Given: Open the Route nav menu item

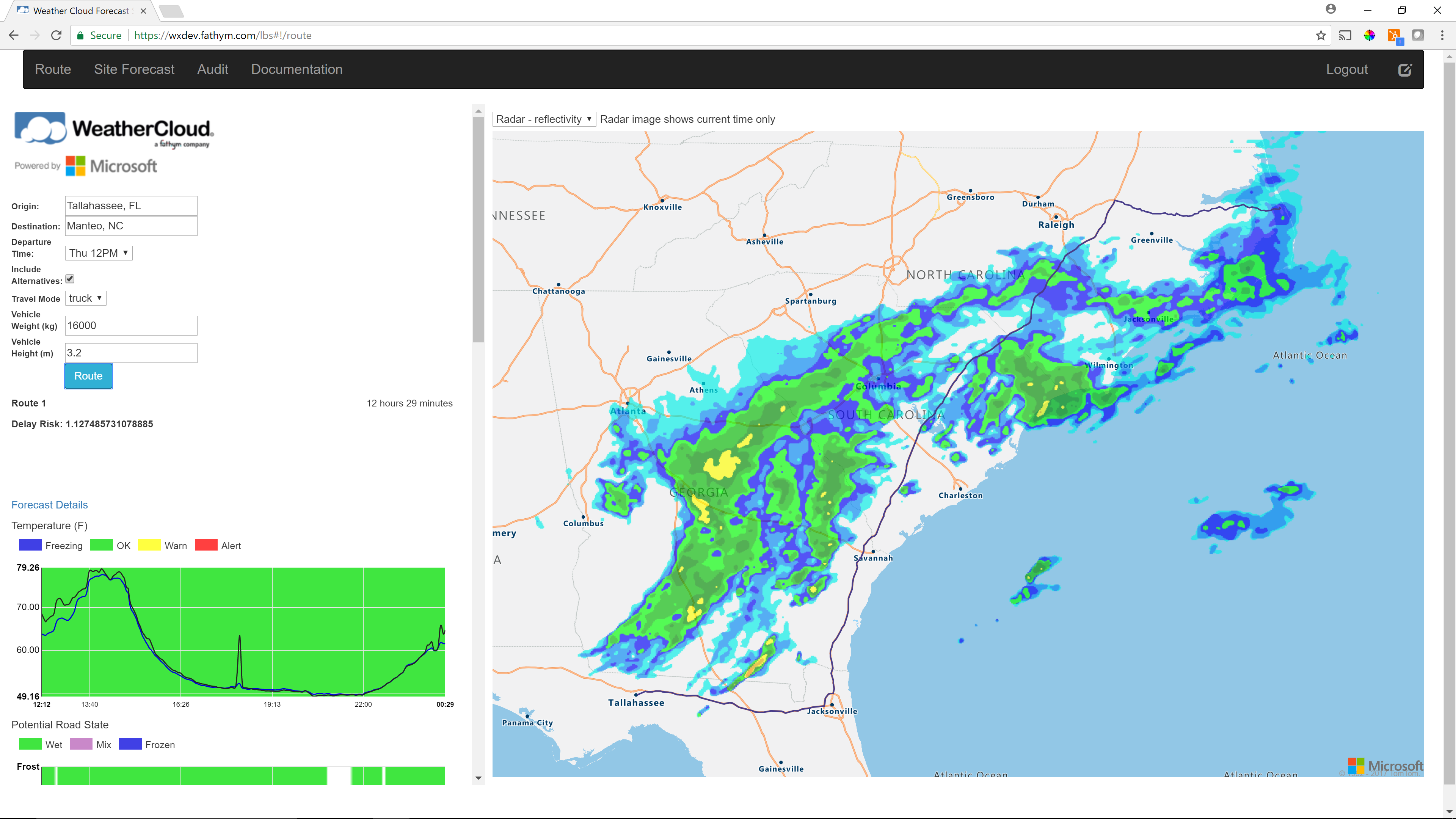Looking at the screenshot, I should click(x=53, y=69).
